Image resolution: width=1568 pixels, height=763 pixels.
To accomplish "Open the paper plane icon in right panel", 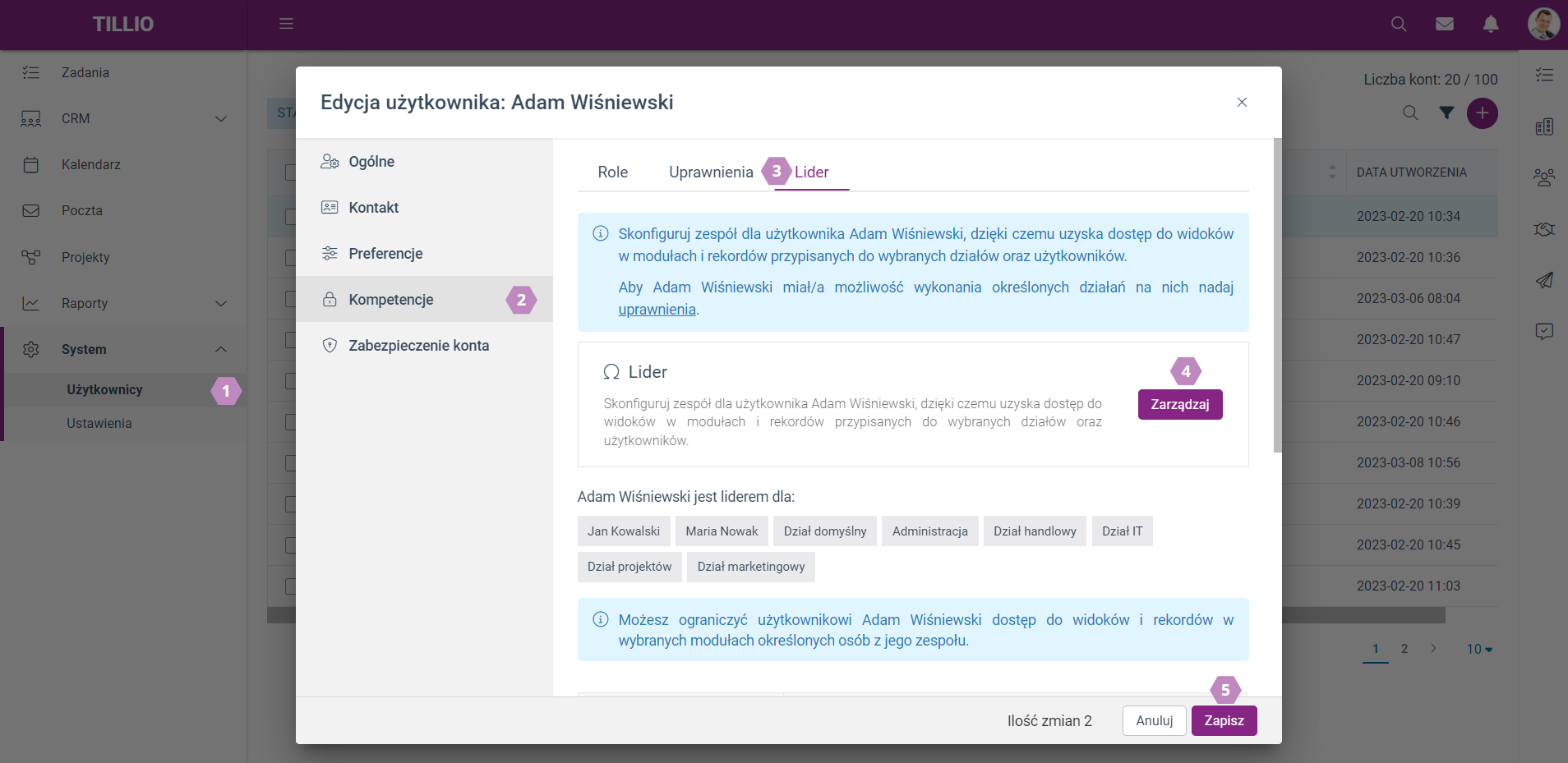I will (1544, 280).
